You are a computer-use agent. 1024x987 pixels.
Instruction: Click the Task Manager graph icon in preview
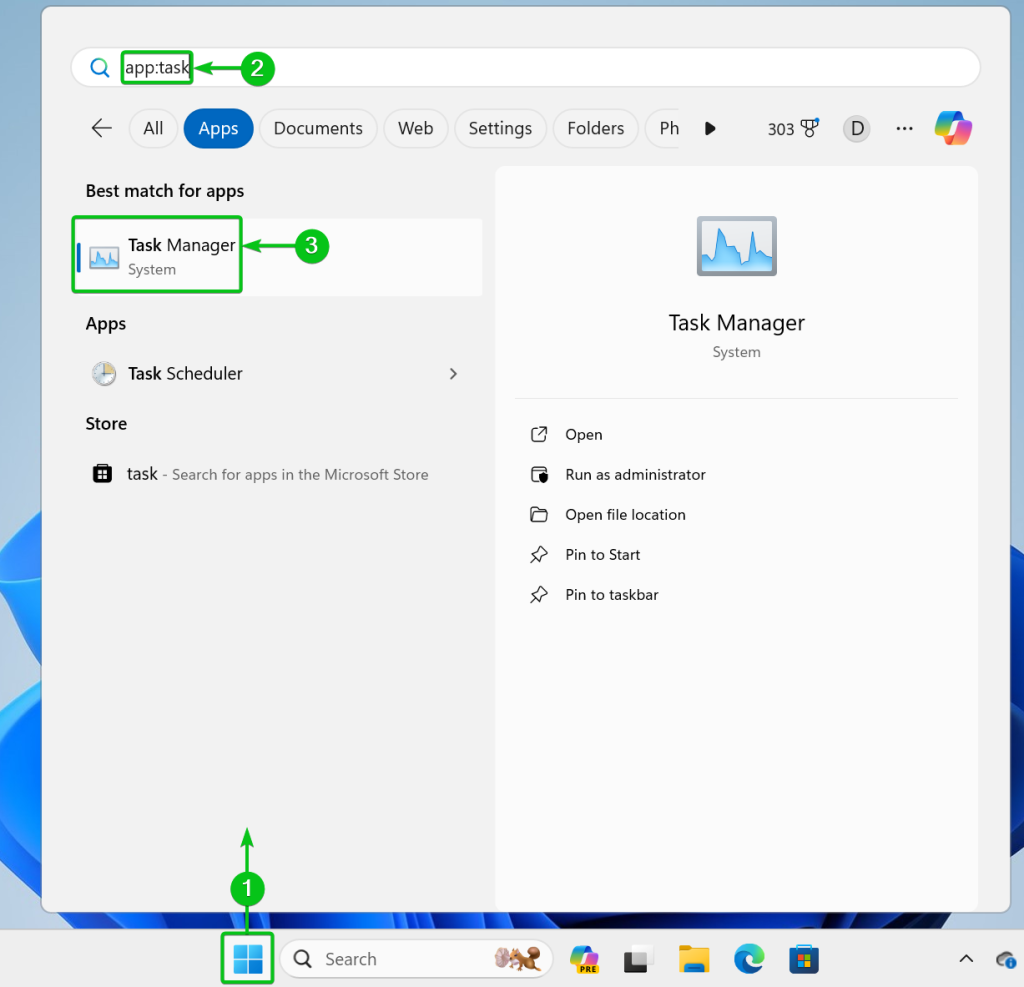(736, 246)
